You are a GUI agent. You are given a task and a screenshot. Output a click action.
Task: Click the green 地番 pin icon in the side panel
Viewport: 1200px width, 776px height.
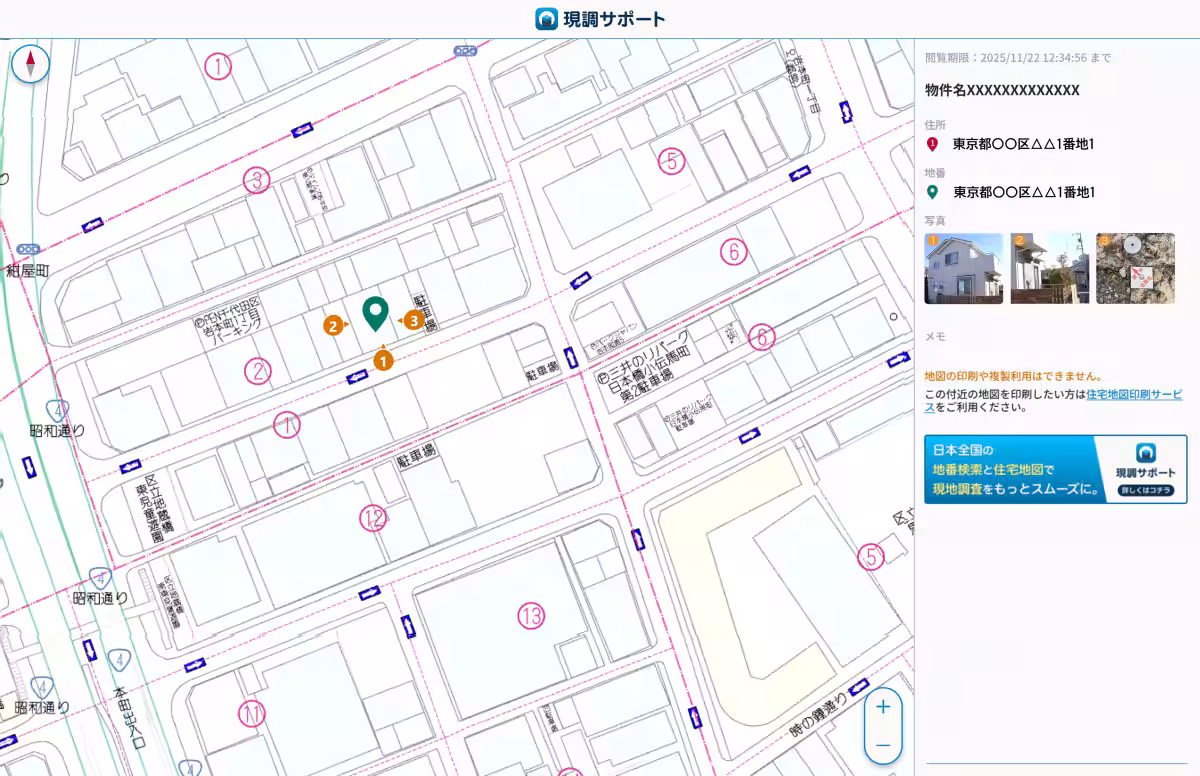932,192
